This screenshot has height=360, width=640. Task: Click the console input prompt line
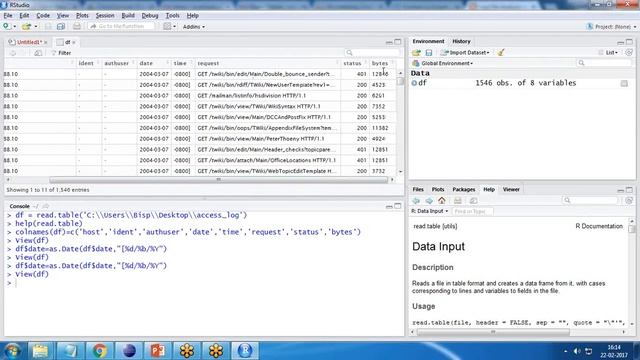(204, 283)
